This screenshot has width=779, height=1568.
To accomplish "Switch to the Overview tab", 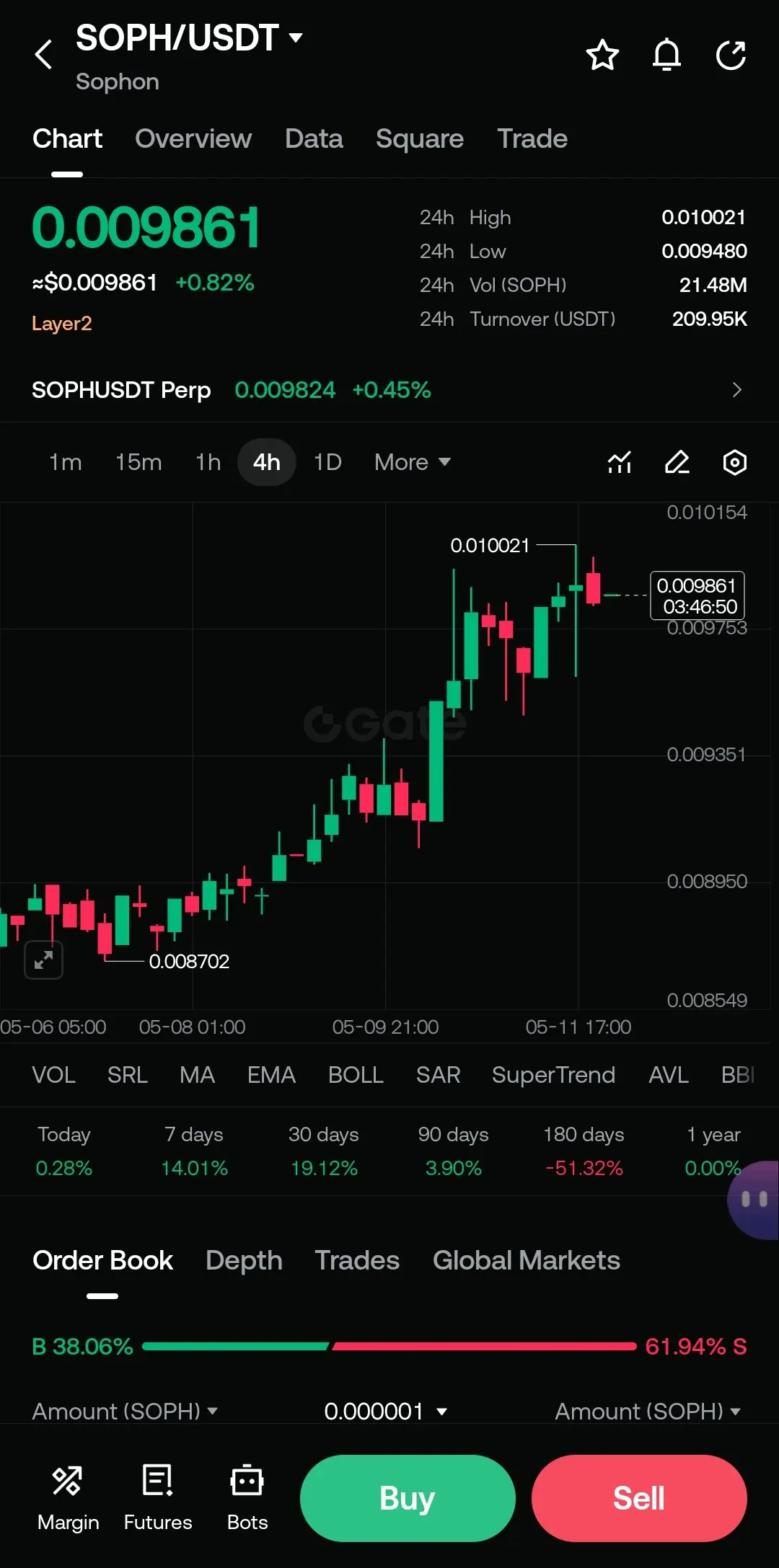I will (x=193, y=138).
